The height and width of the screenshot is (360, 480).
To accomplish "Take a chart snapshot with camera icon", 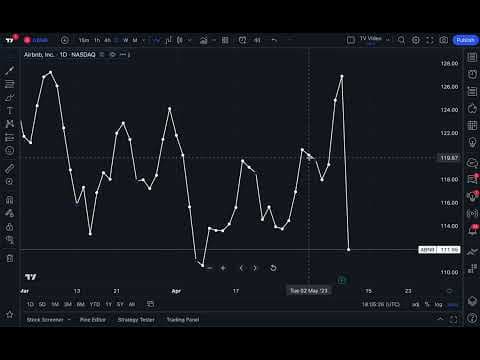I will pyautogui.click(x=444, y=40).
